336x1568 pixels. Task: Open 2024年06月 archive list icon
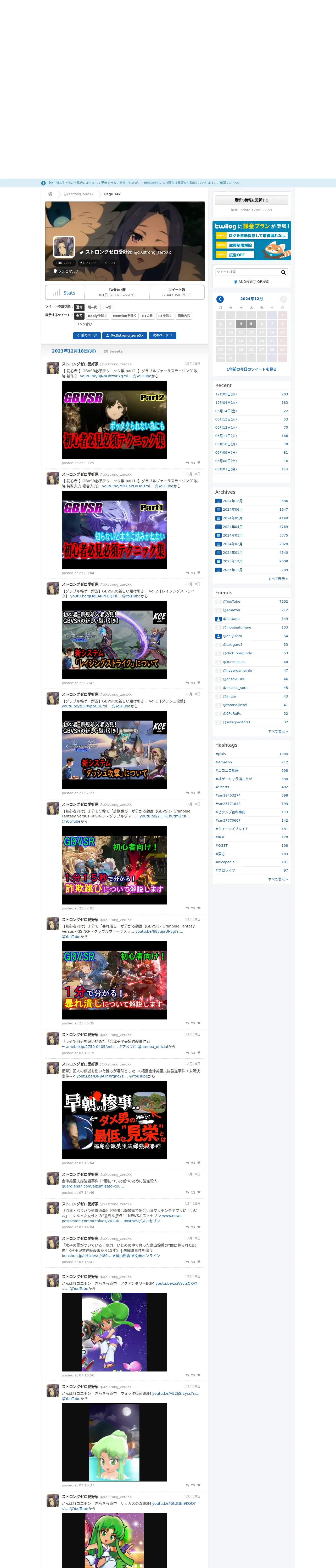(218, 510)
